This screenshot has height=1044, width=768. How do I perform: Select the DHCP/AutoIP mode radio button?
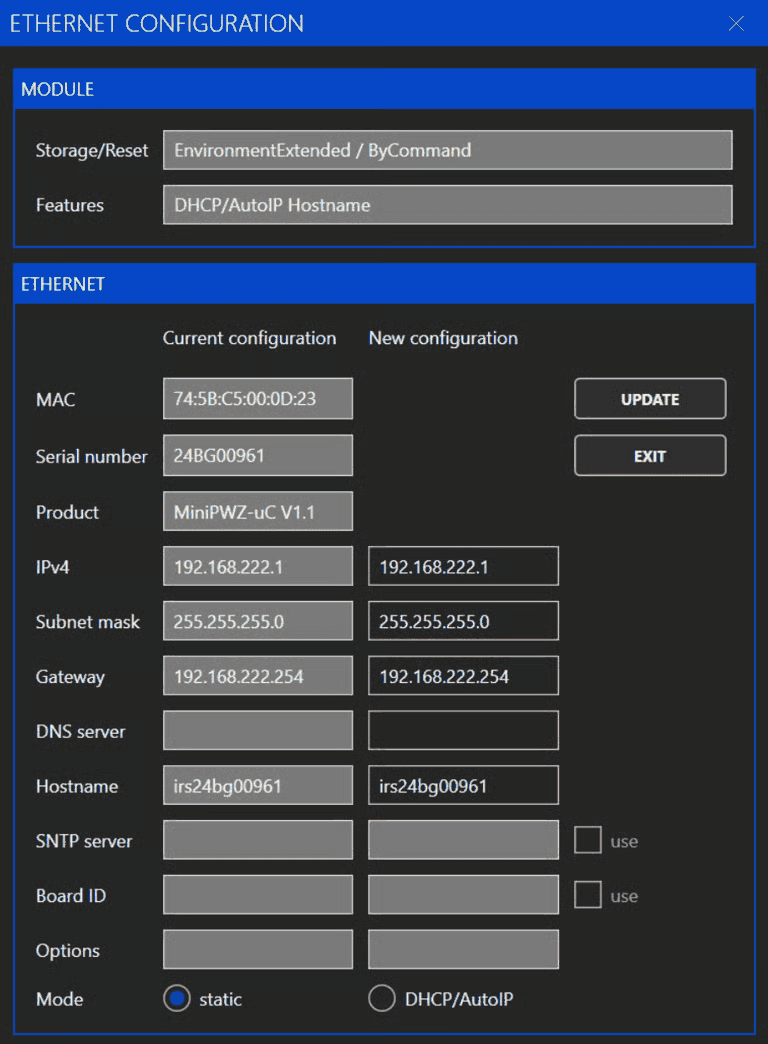pos(382,999)
